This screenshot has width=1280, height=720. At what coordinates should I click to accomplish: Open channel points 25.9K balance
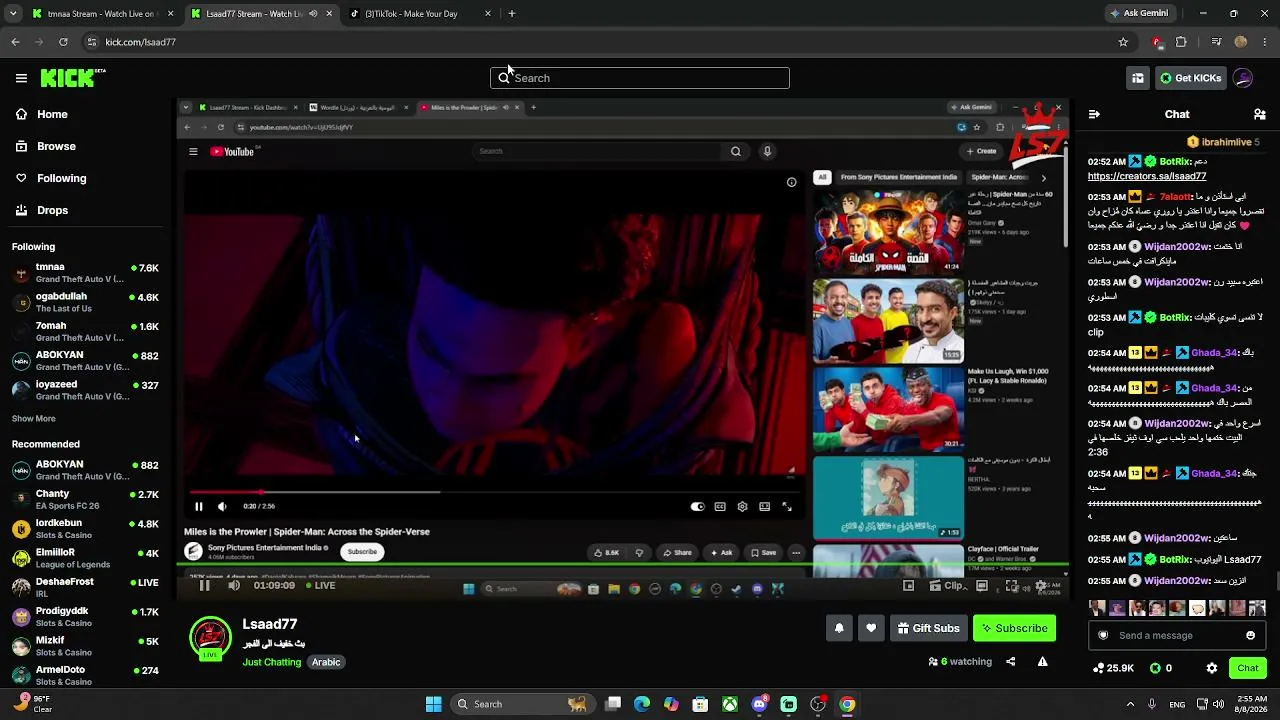(1113, 668)
